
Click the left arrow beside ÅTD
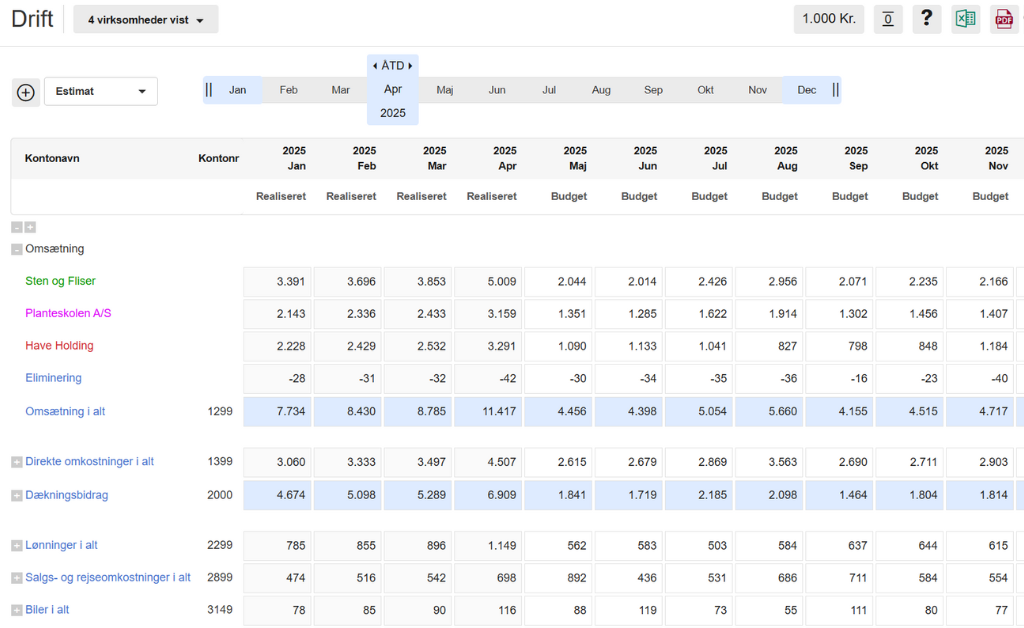pyautogui.click(x=375, y=66)
